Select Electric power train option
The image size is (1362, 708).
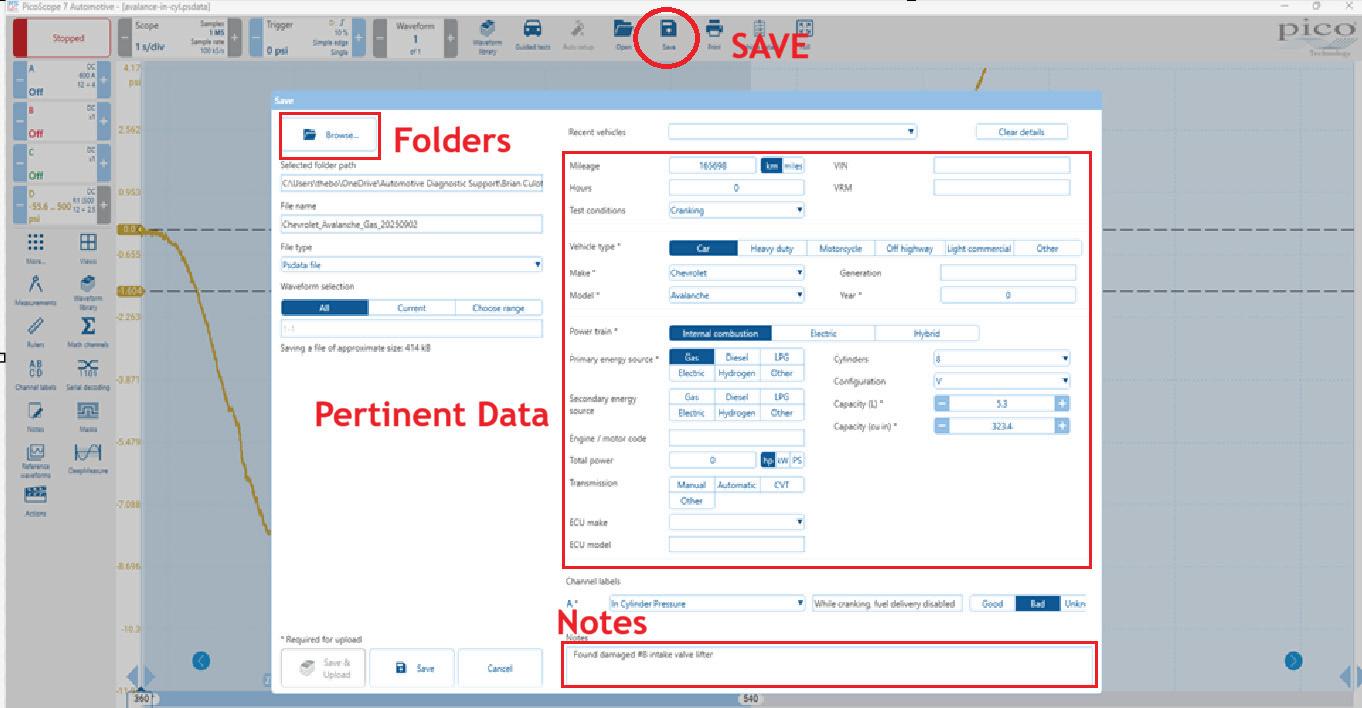[823, 333]
